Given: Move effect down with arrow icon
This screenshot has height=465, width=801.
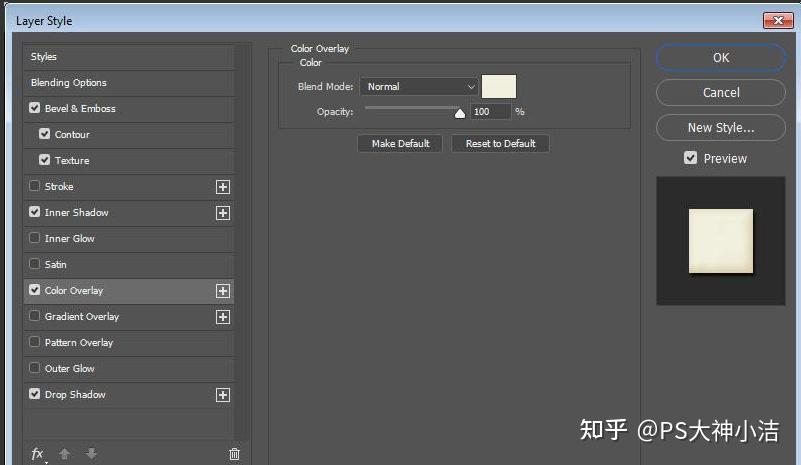Looking at the screenshot, I should pyautogui.click(x=91, y=453).
